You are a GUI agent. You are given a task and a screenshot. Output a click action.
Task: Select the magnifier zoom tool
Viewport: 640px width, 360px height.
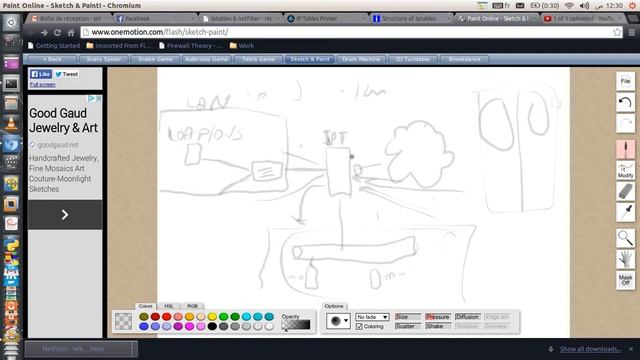coord(625,238)
